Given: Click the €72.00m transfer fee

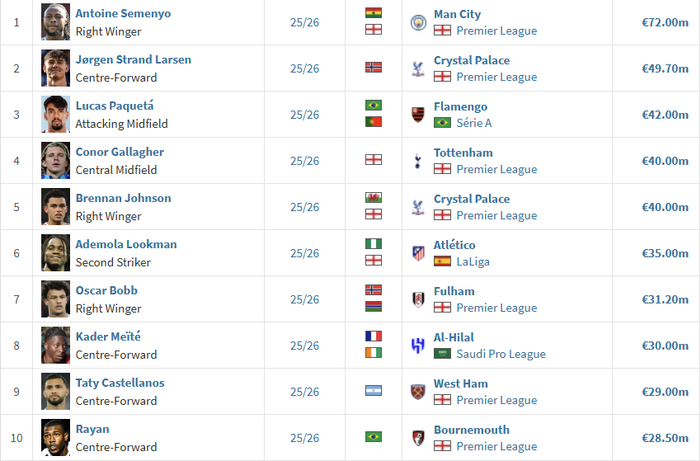Looking at the screenshot, I should point(665,22).
